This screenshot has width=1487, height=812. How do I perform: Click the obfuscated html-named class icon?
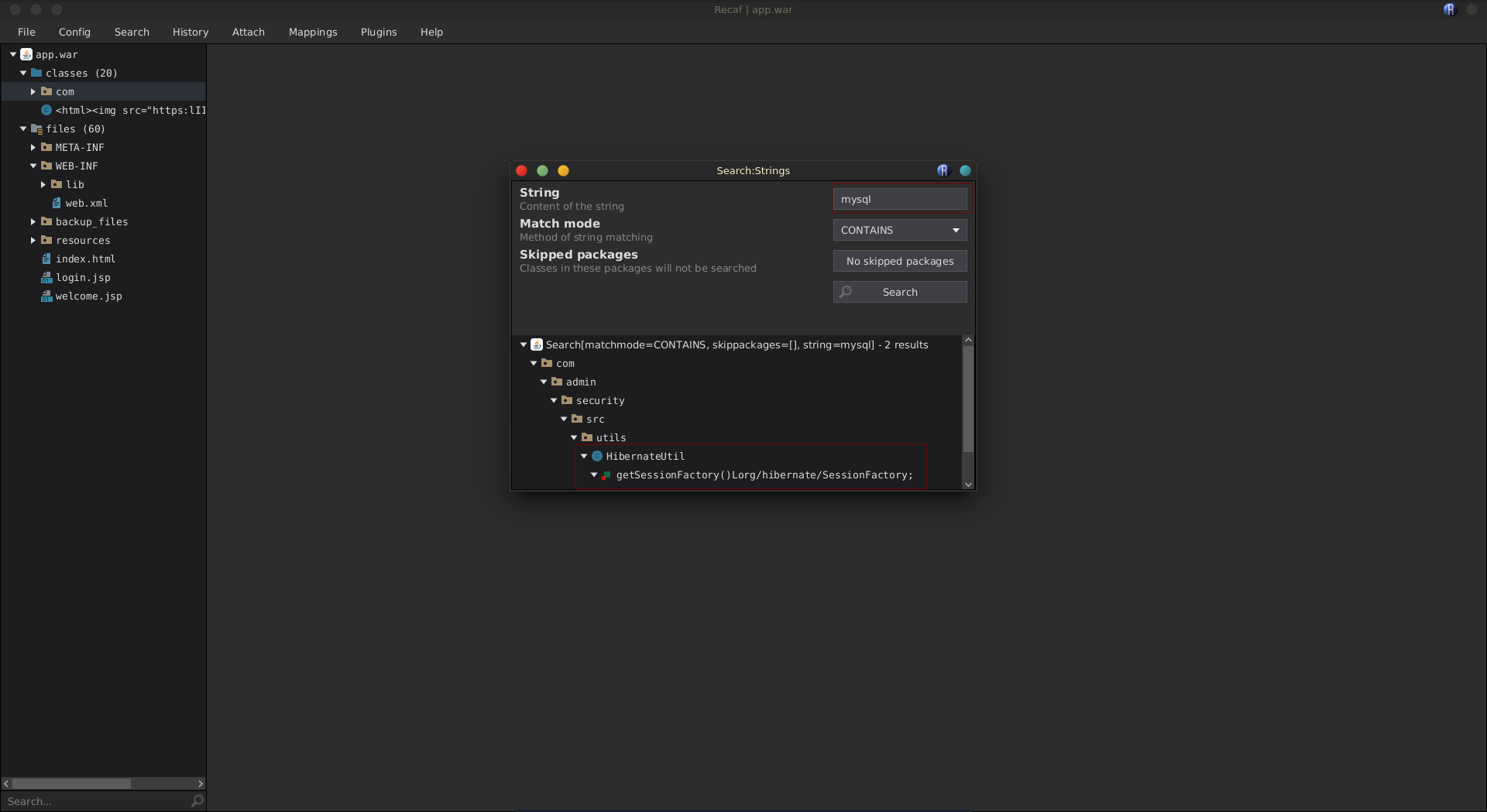click(46, 110)
